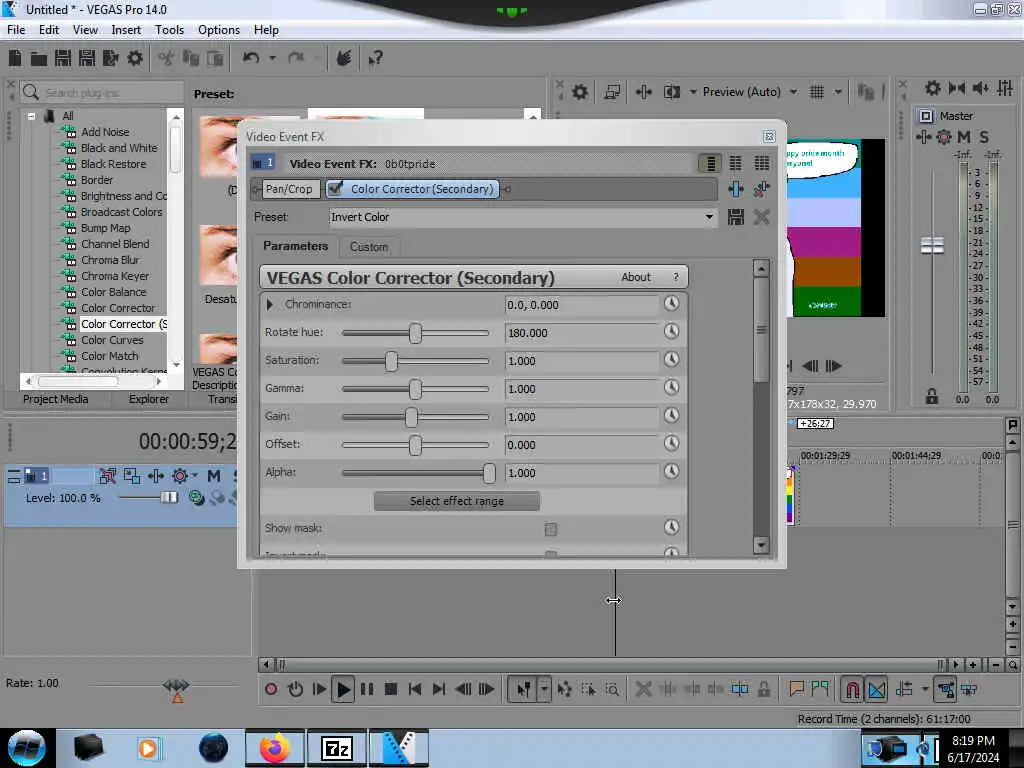
Task: Open edit tool selector dropdown arrow
Action: (543, 689)
